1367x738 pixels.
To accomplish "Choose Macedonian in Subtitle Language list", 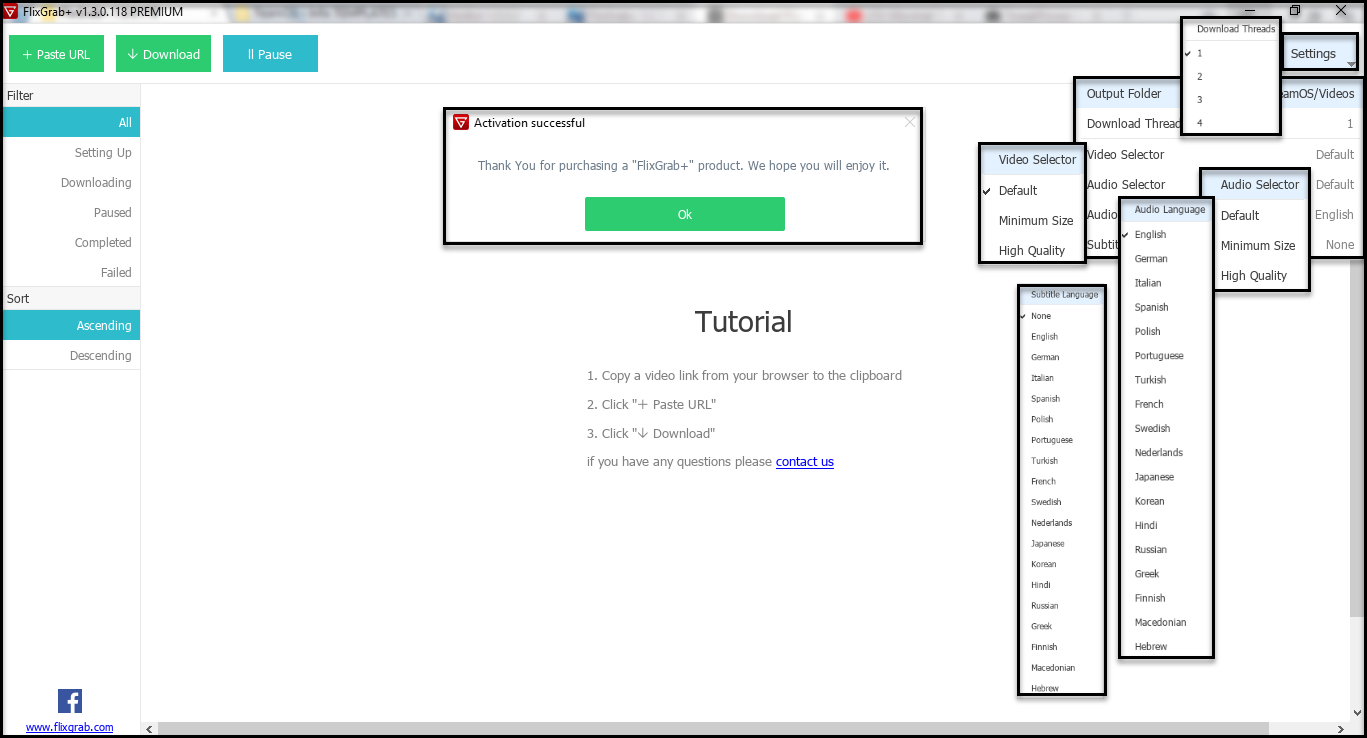I will coord(1062,667).
